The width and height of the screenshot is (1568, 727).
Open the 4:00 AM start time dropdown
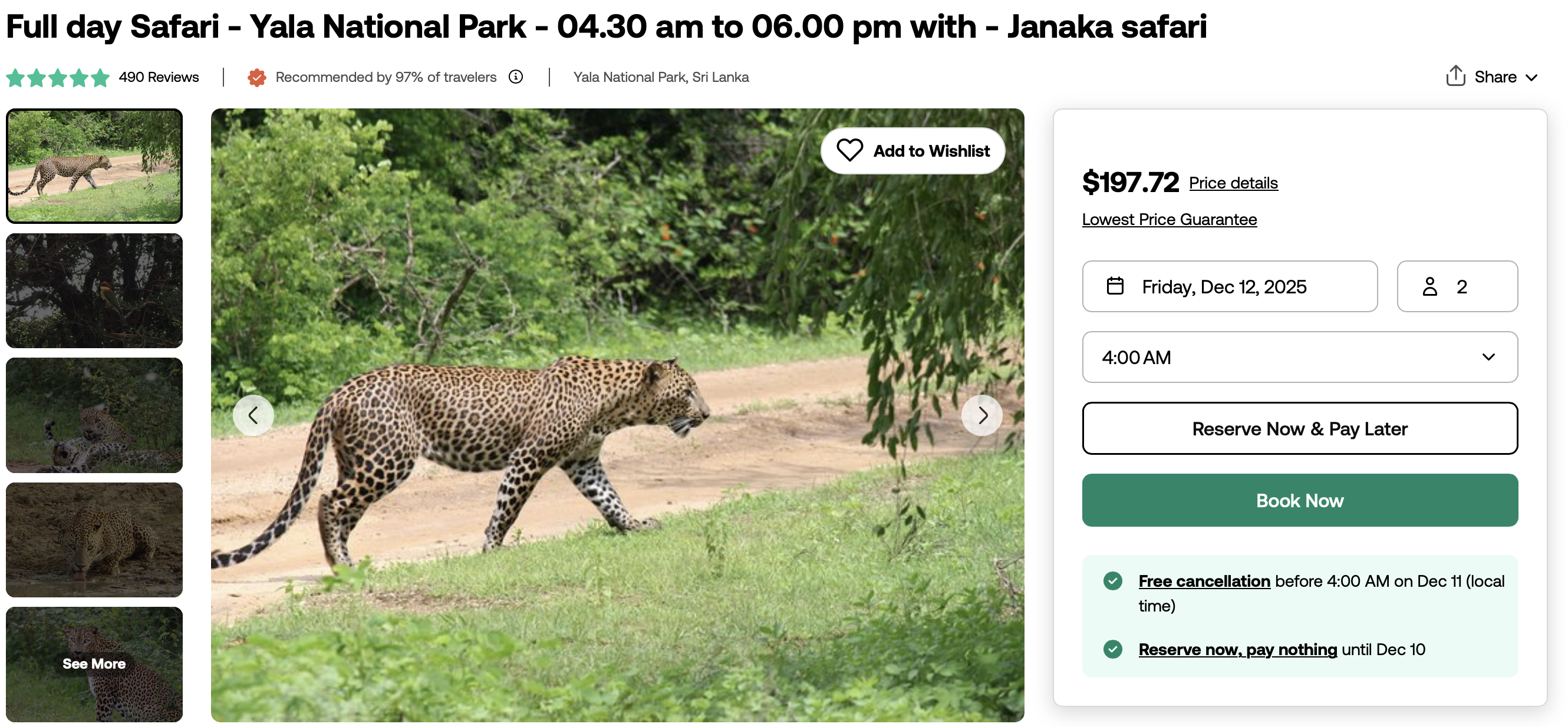click(x=1300, y=357)
